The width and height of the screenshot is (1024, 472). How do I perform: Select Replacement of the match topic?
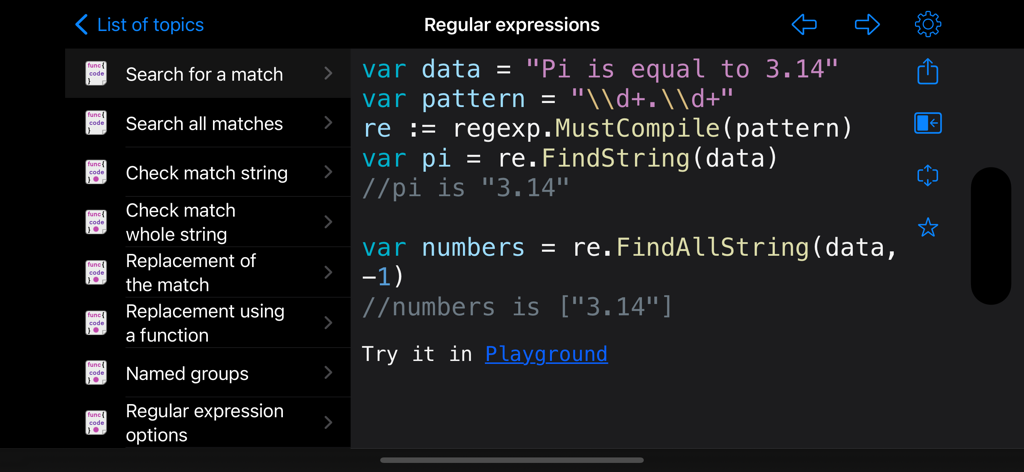pyautogui.click(x=190, y=272)
